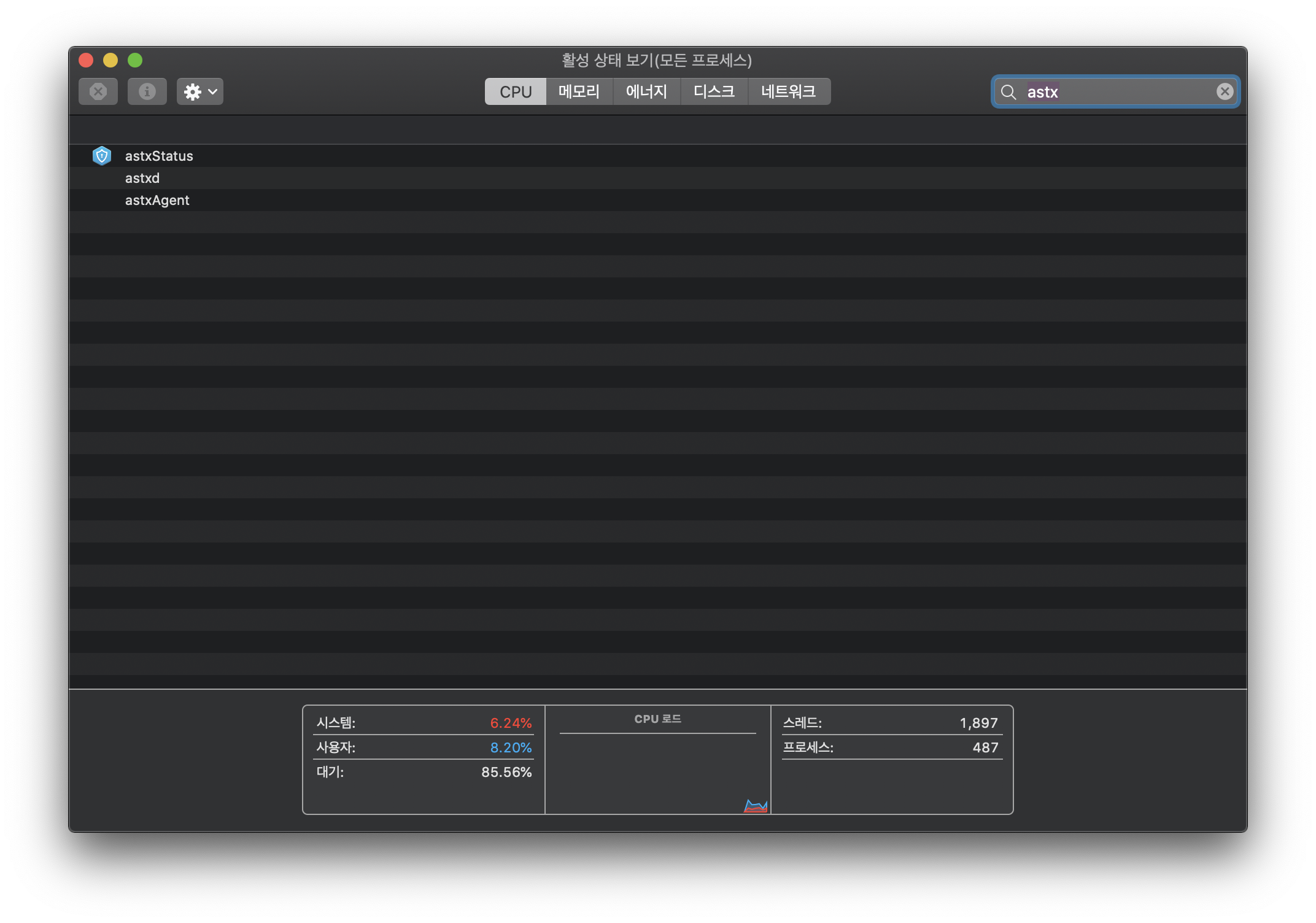
Task: Select the astxStatus process row
Action: click(x=159, y=156)
